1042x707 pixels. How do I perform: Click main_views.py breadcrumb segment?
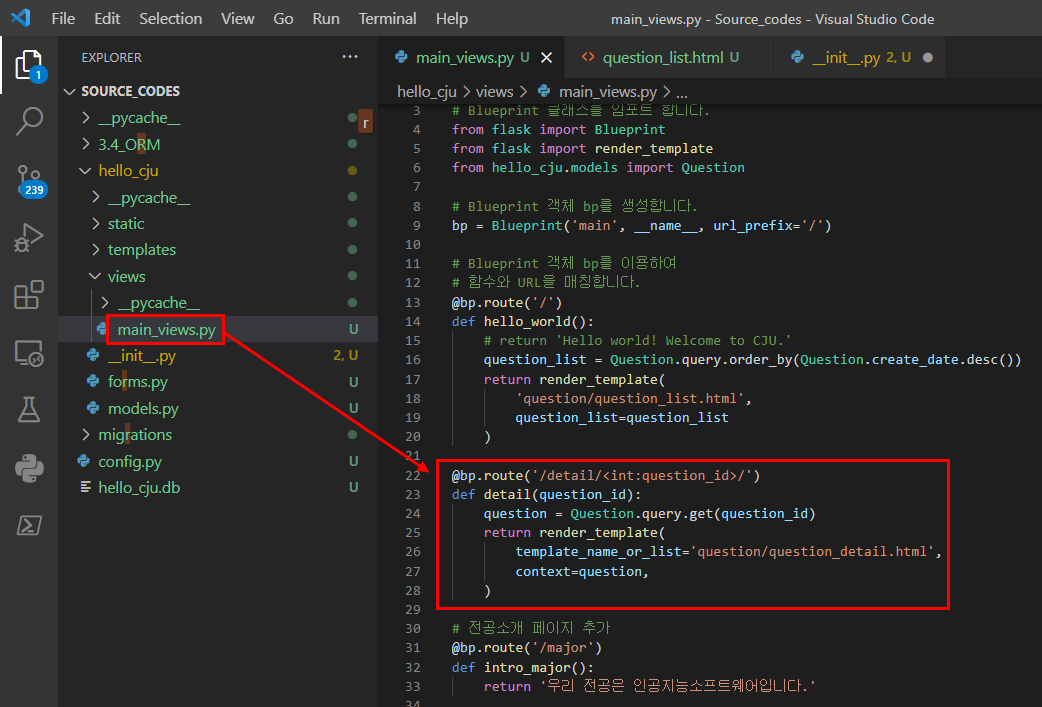(x=607, y=91)
